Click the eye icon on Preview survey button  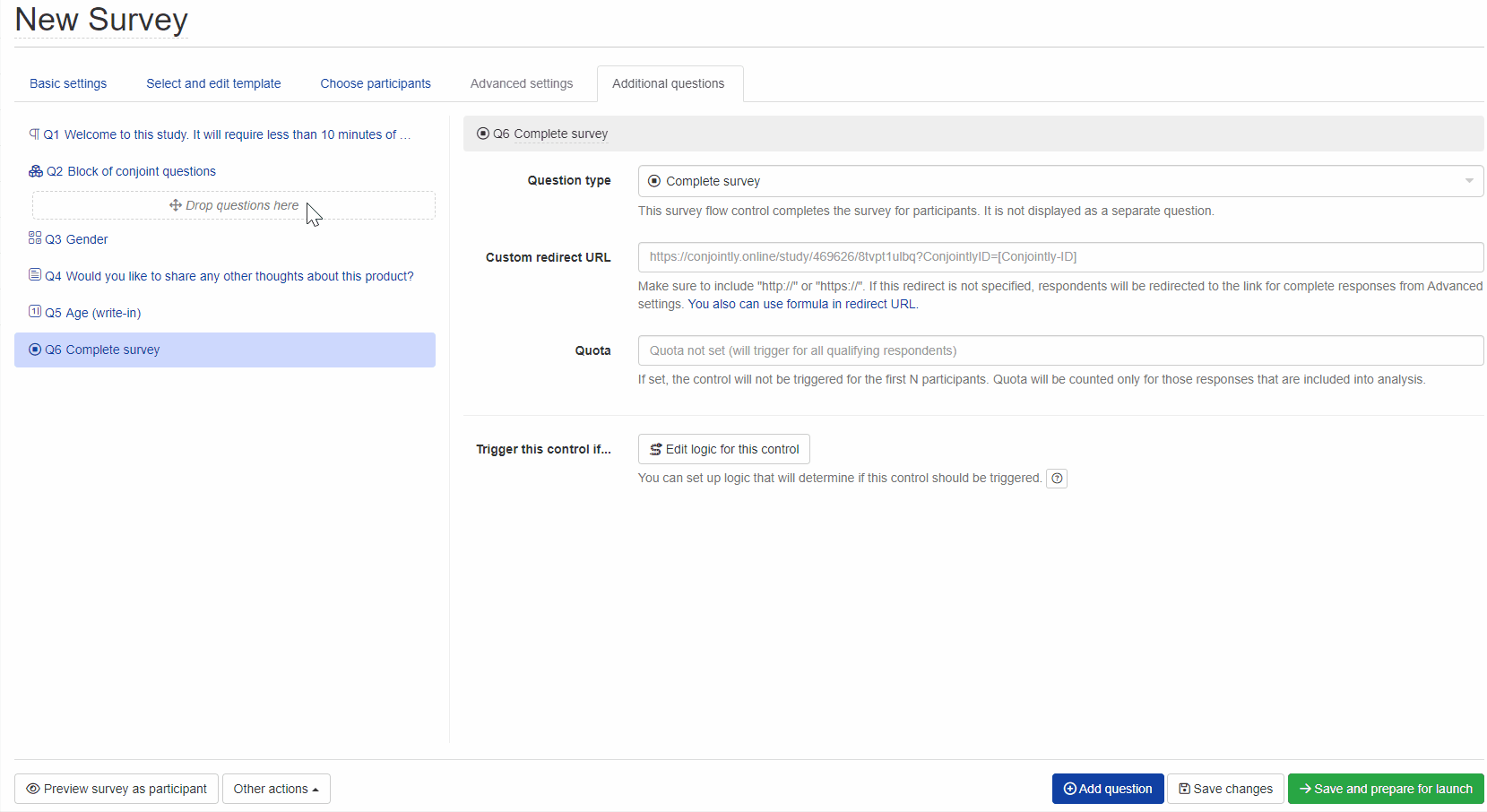[x=33, y=789]
